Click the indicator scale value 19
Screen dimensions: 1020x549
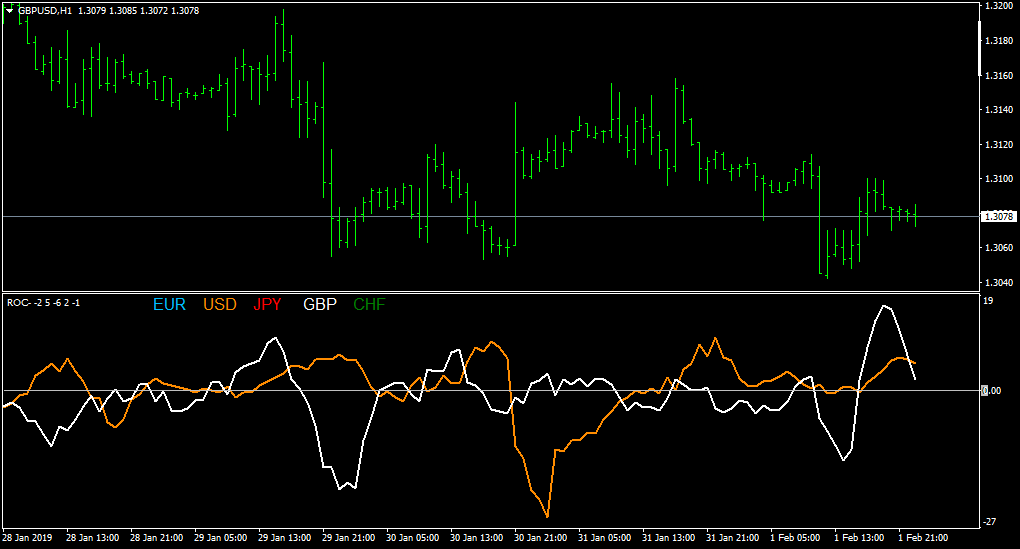[x=988, y=301]
